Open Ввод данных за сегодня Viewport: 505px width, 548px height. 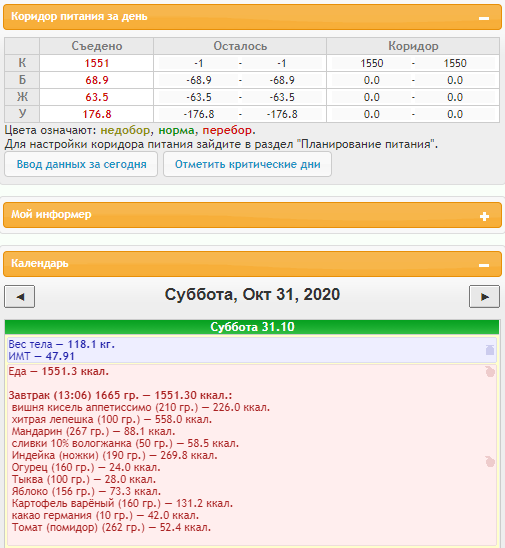[x=81, y=164]
